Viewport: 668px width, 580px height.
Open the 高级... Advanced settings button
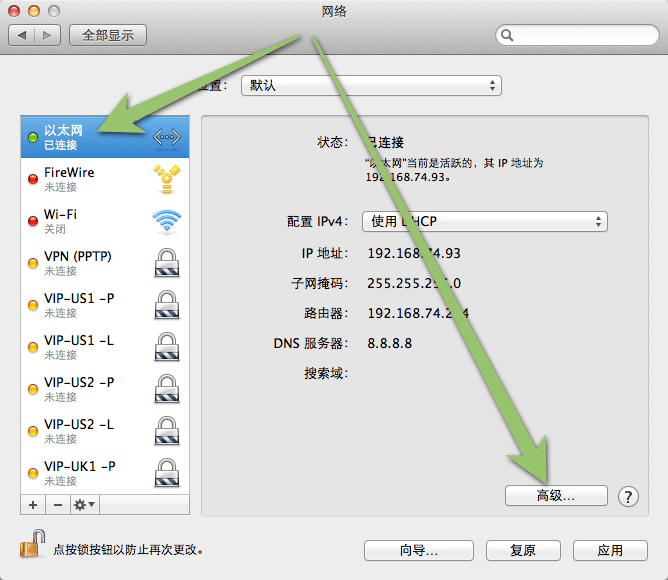click(556, 496)
